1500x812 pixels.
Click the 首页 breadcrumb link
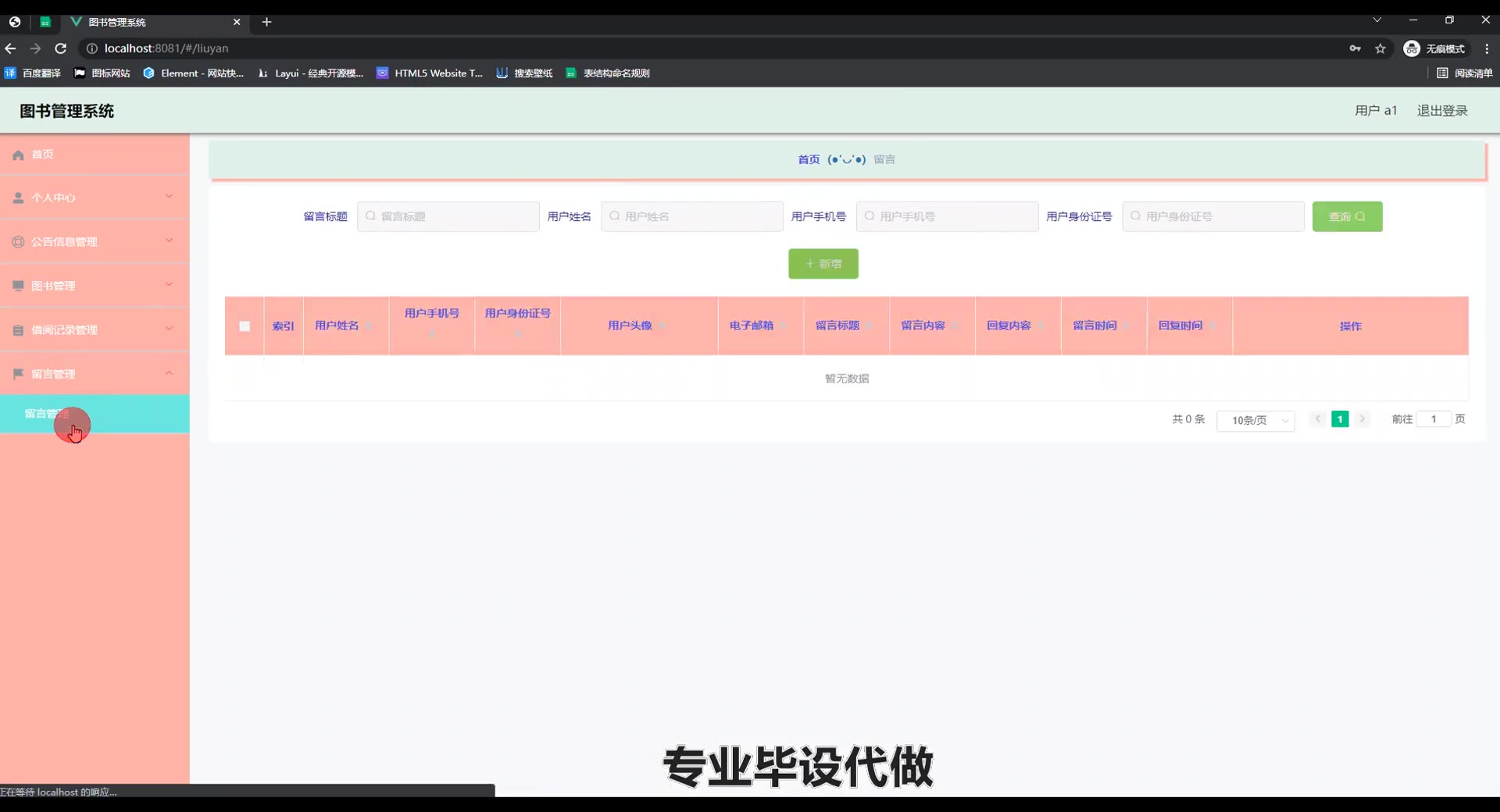(809, 159)
